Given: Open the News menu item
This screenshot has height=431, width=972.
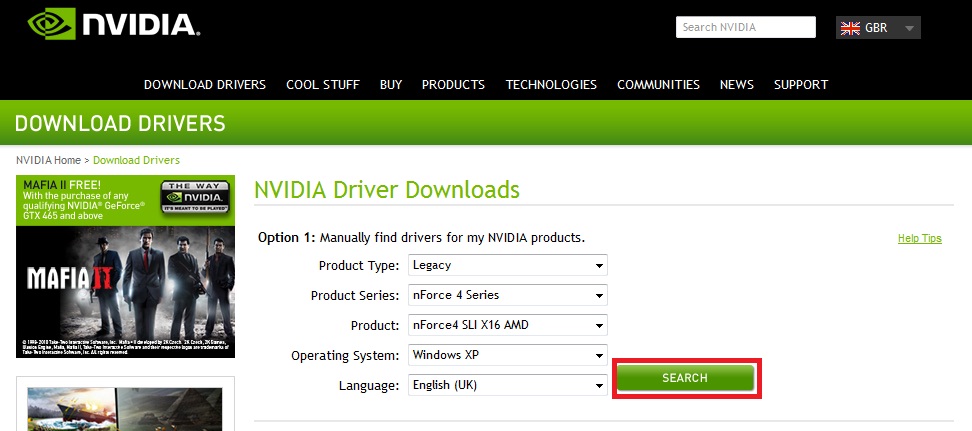Looking at the screenshot, I should coord(736,84).
